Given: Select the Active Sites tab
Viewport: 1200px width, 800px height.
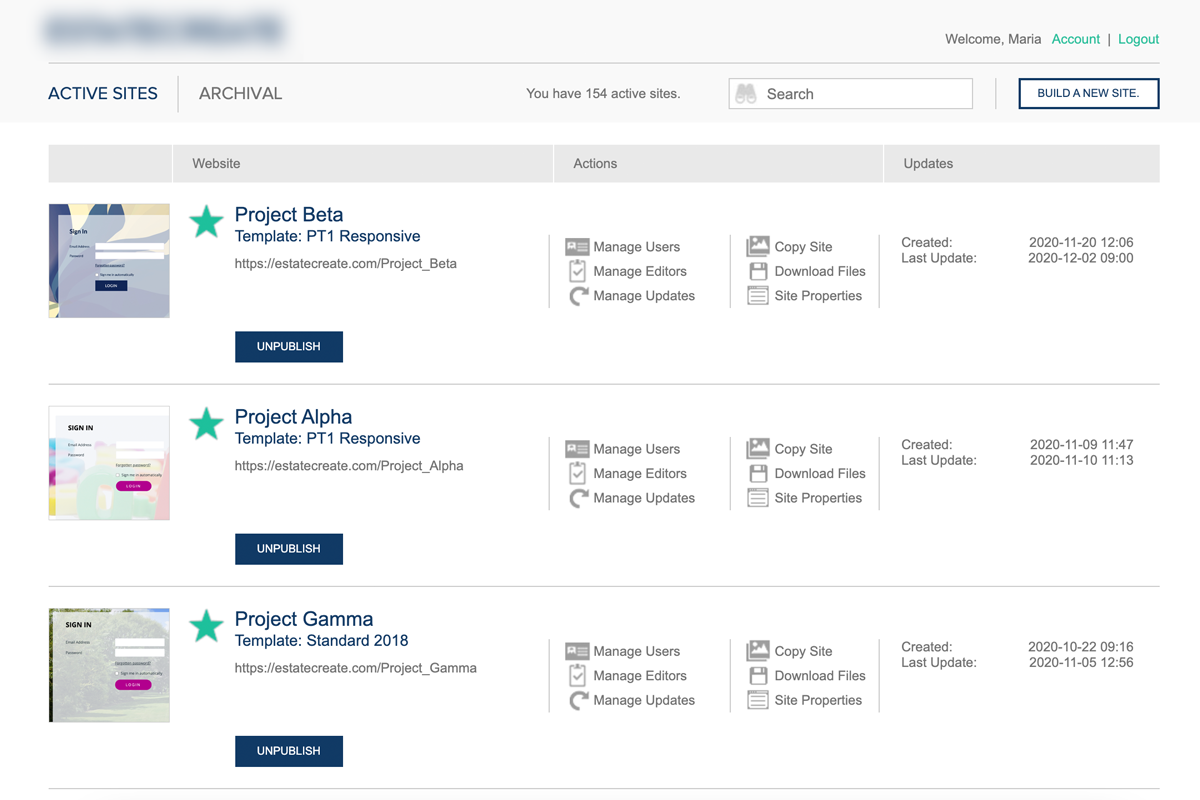Looking at the screenshot, I should click(x=103, y=93).
